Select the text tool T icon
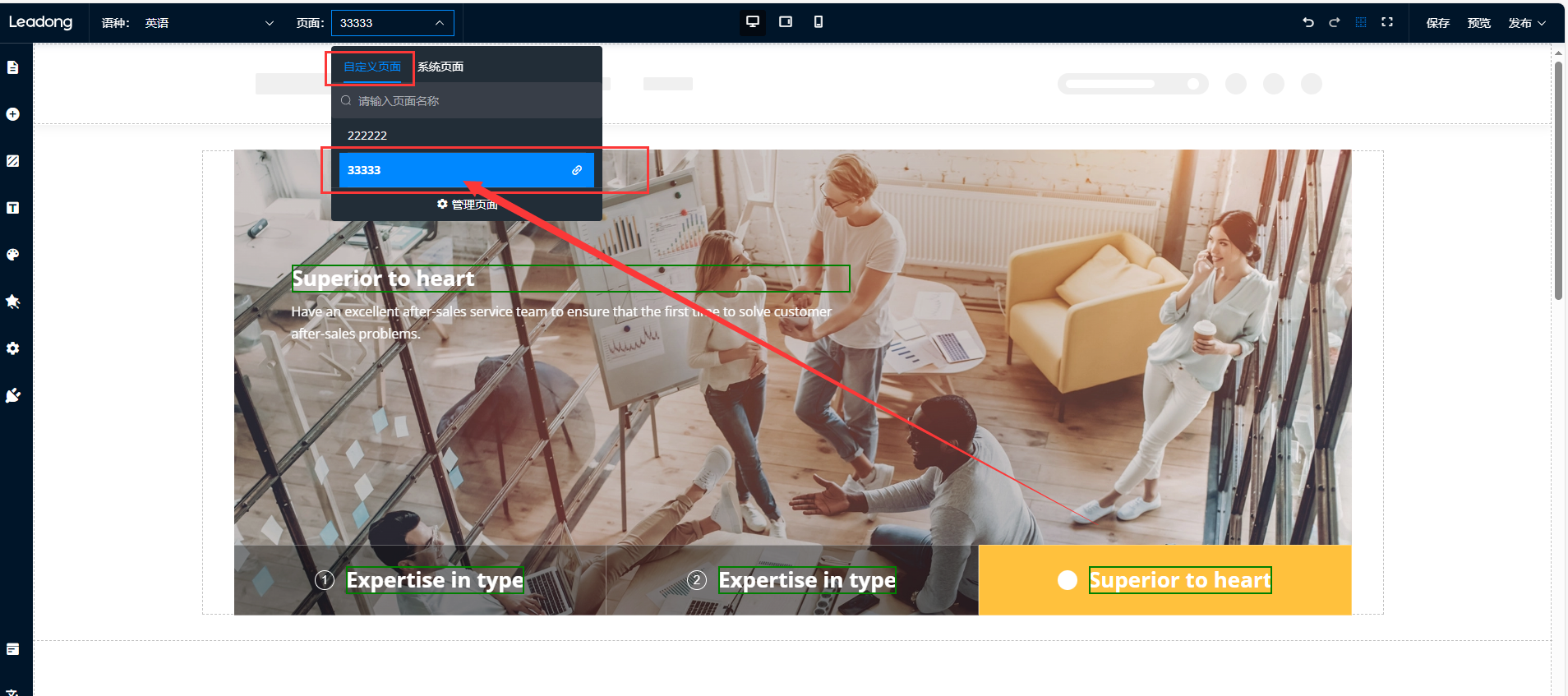This screenshot has height=696, width=1568. click(13, 208)
